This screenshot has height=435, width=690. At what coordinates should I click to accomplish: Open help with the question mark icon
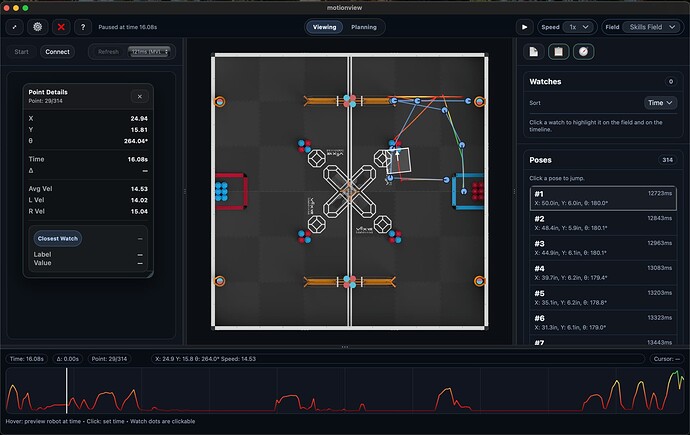pos(83,27)
